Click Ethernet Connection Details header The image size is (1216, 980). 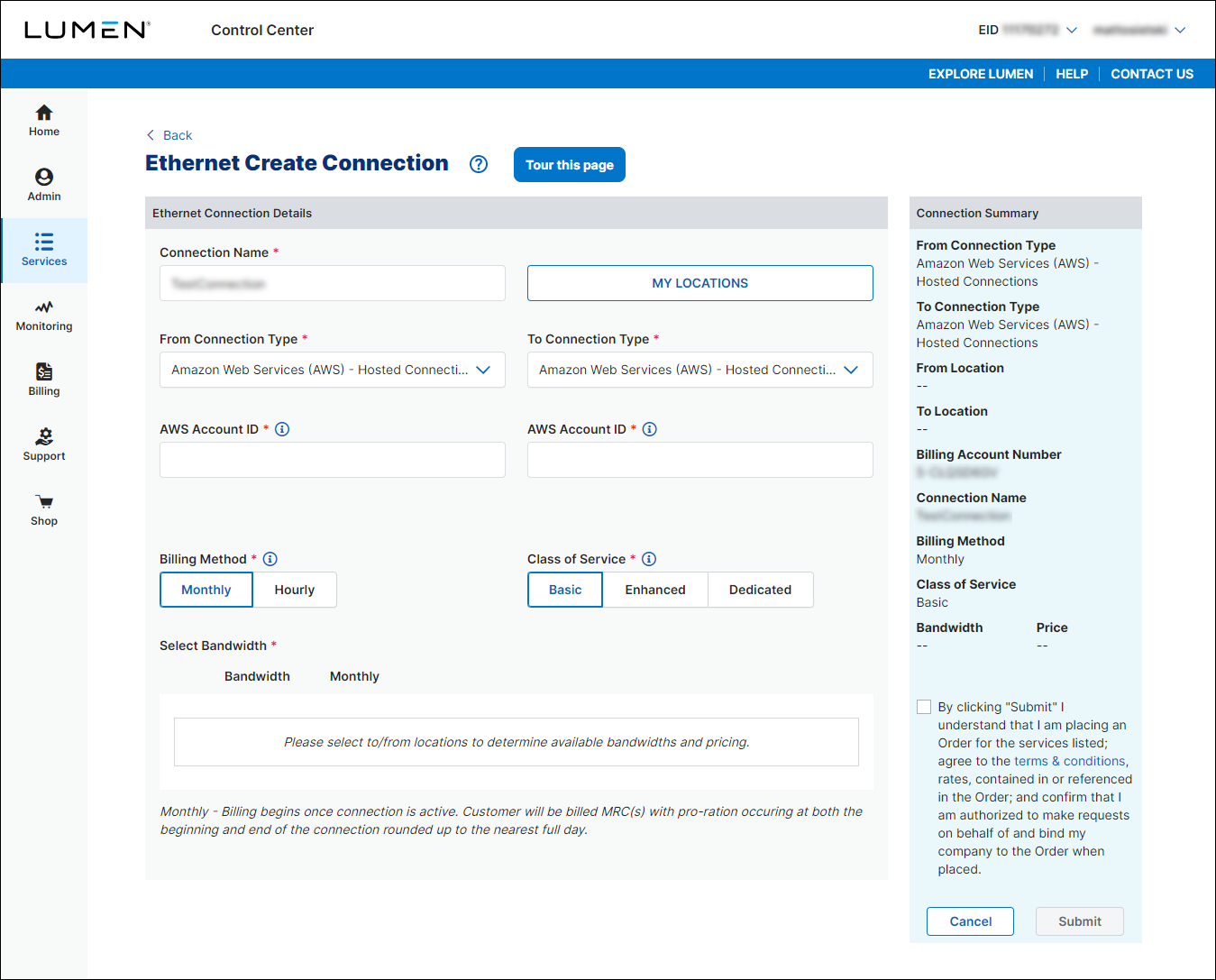pos(516,213)
